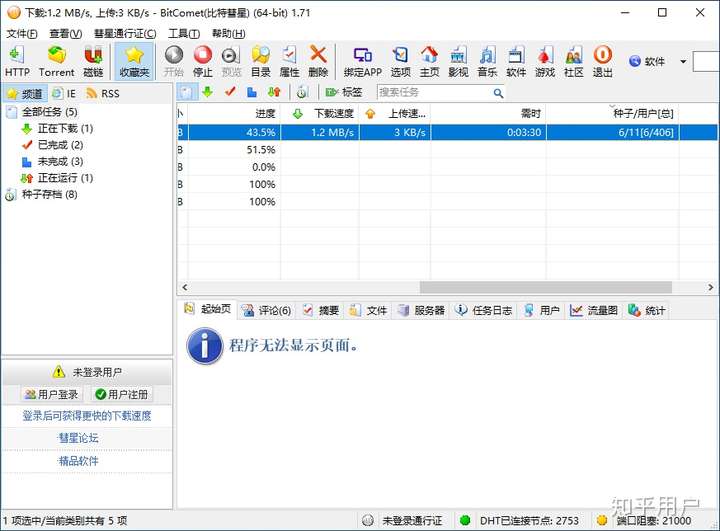Open the 统计 statistics tab
This screenshot has height=531, width=720.
[x=647, y=311]
